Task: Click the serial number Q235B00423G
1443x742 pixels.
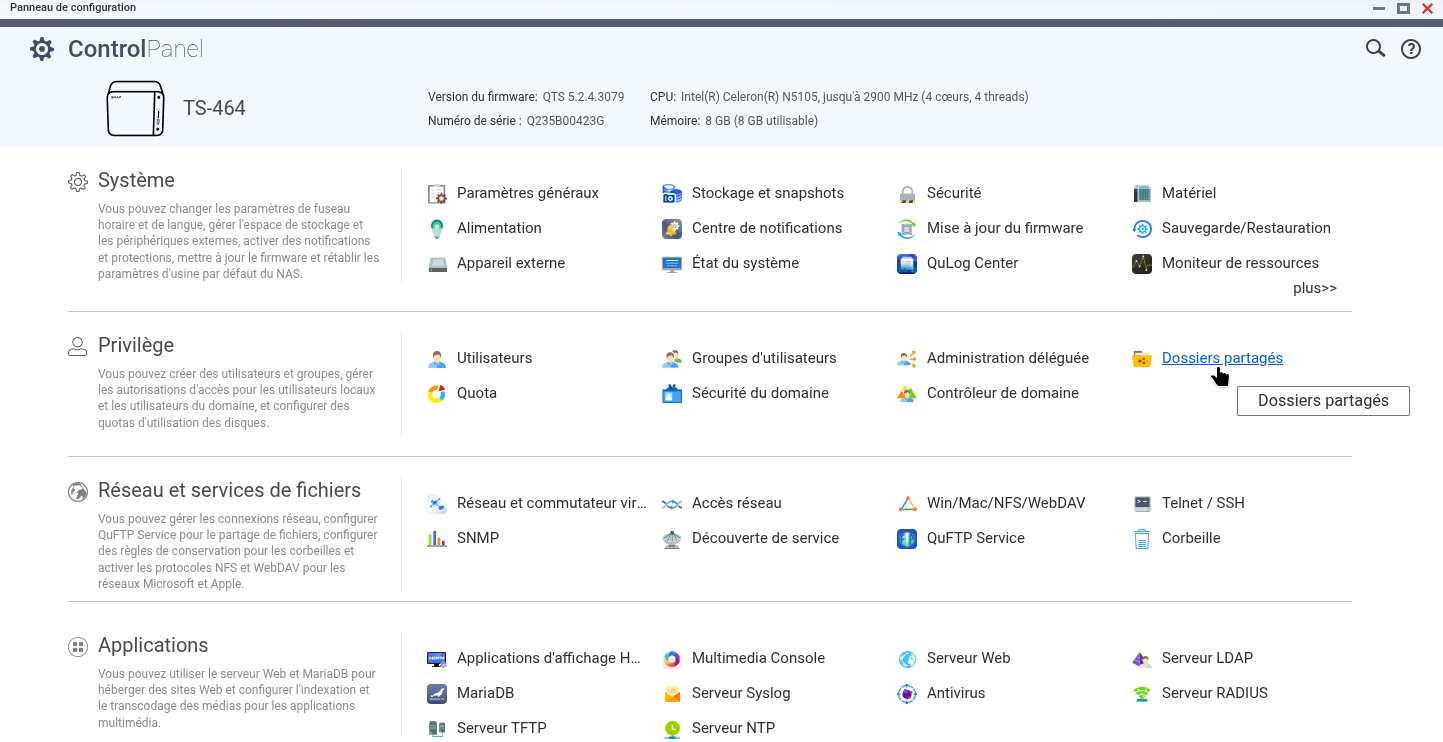Action: 565,121
